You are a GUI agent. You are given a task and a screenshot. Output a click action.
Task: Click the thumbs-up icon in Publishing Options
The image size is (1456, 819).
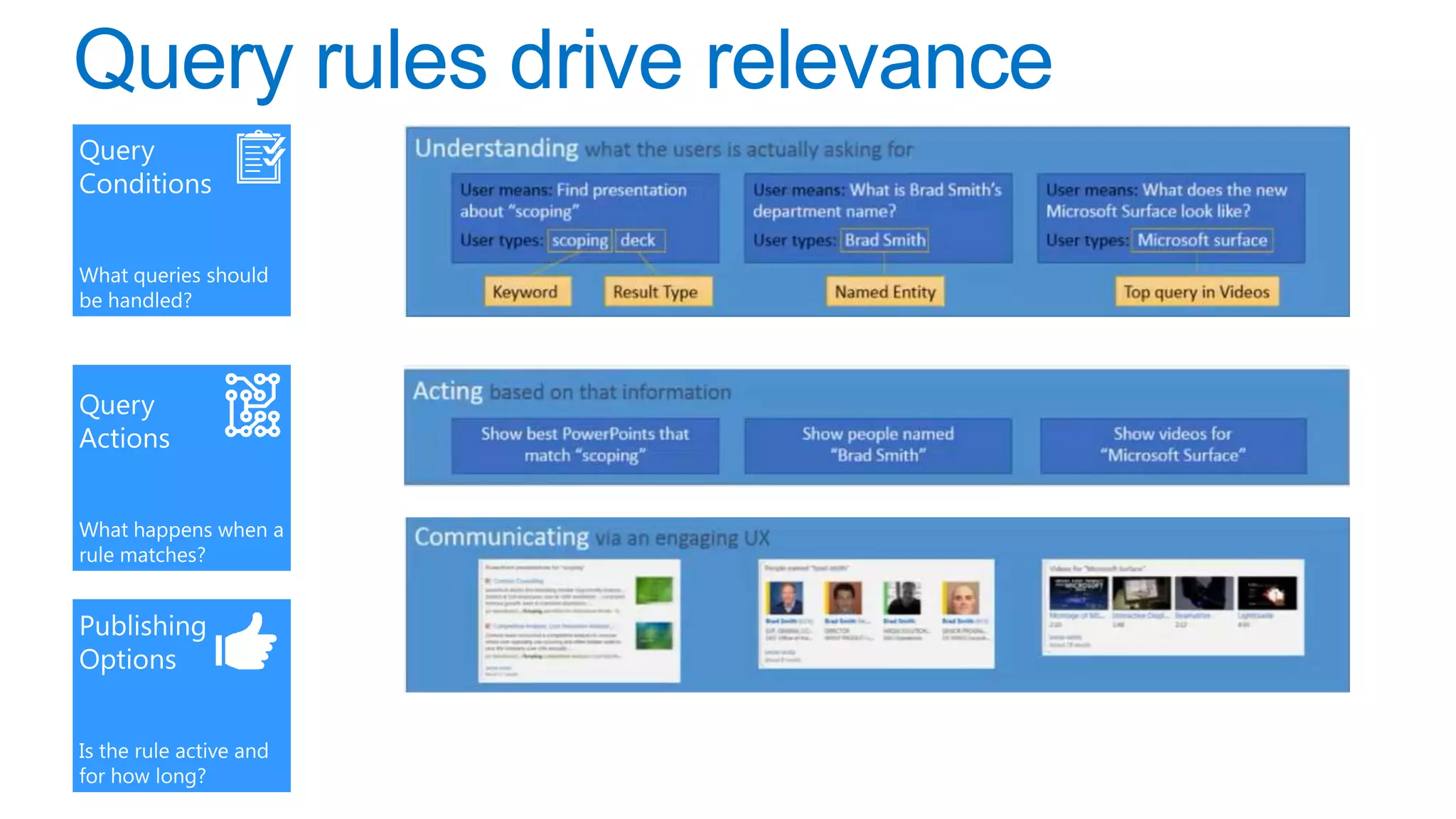246,642
